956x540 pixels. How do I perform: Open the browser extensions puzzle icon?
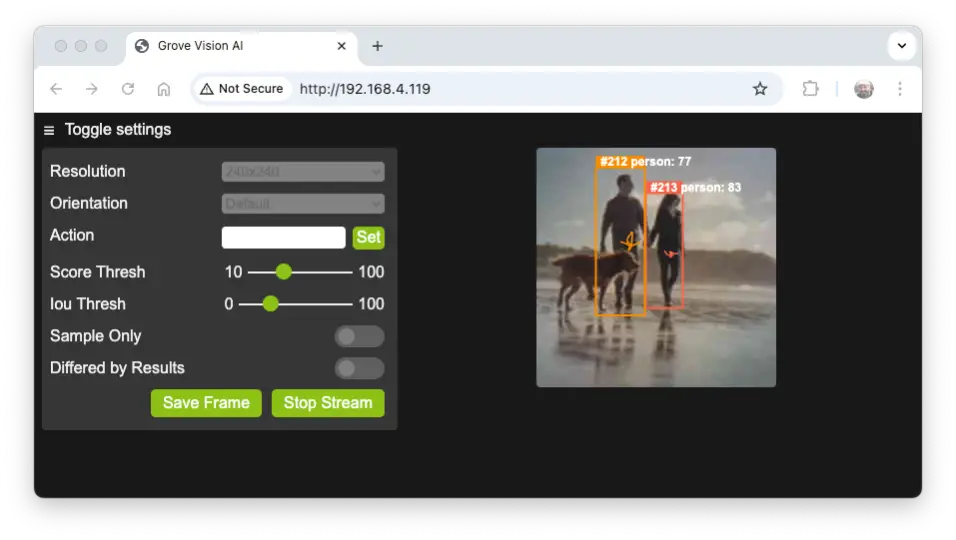[811, 89]
